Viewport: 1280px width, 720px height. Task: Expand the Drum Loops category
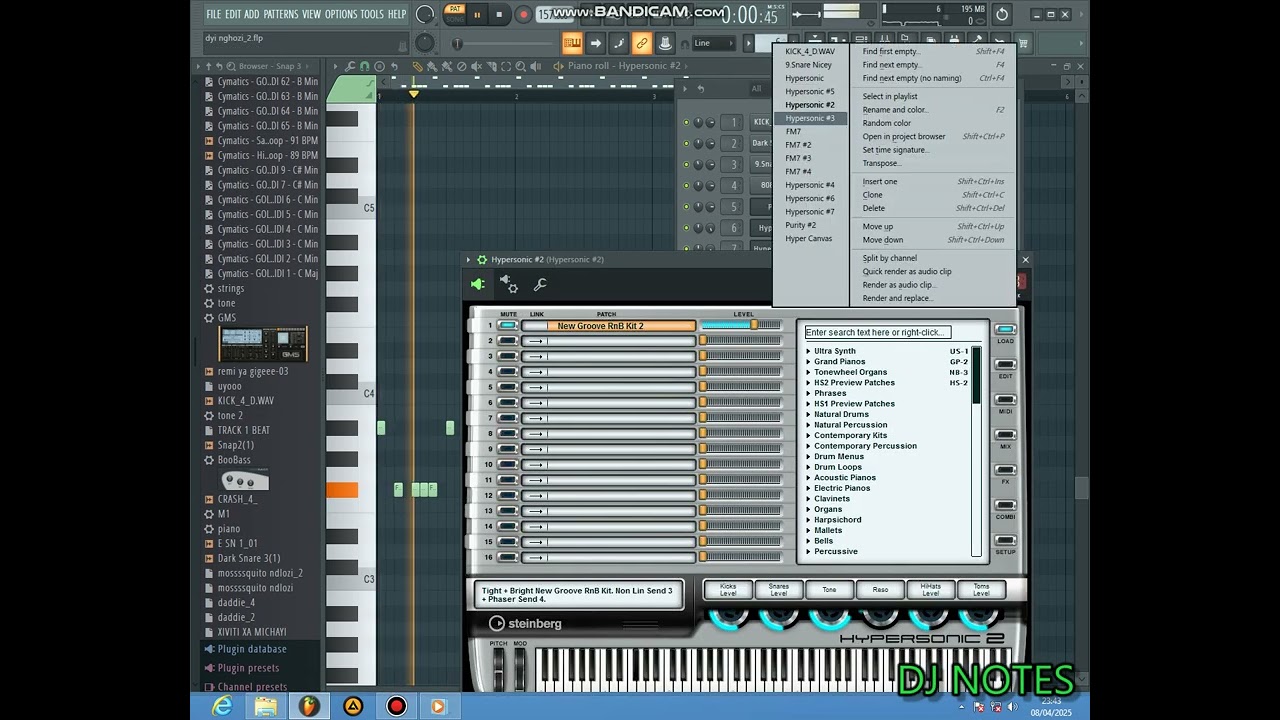pos(809,467)
